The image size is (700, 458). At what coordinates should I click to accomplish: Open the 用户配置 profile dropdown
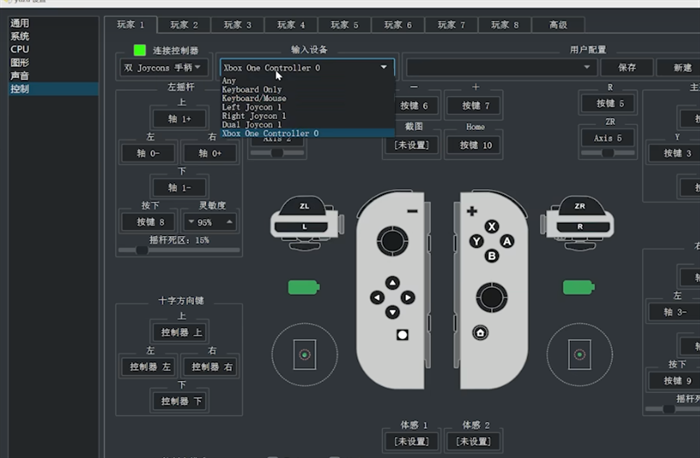pyautogui.click(x=500, y=67)
